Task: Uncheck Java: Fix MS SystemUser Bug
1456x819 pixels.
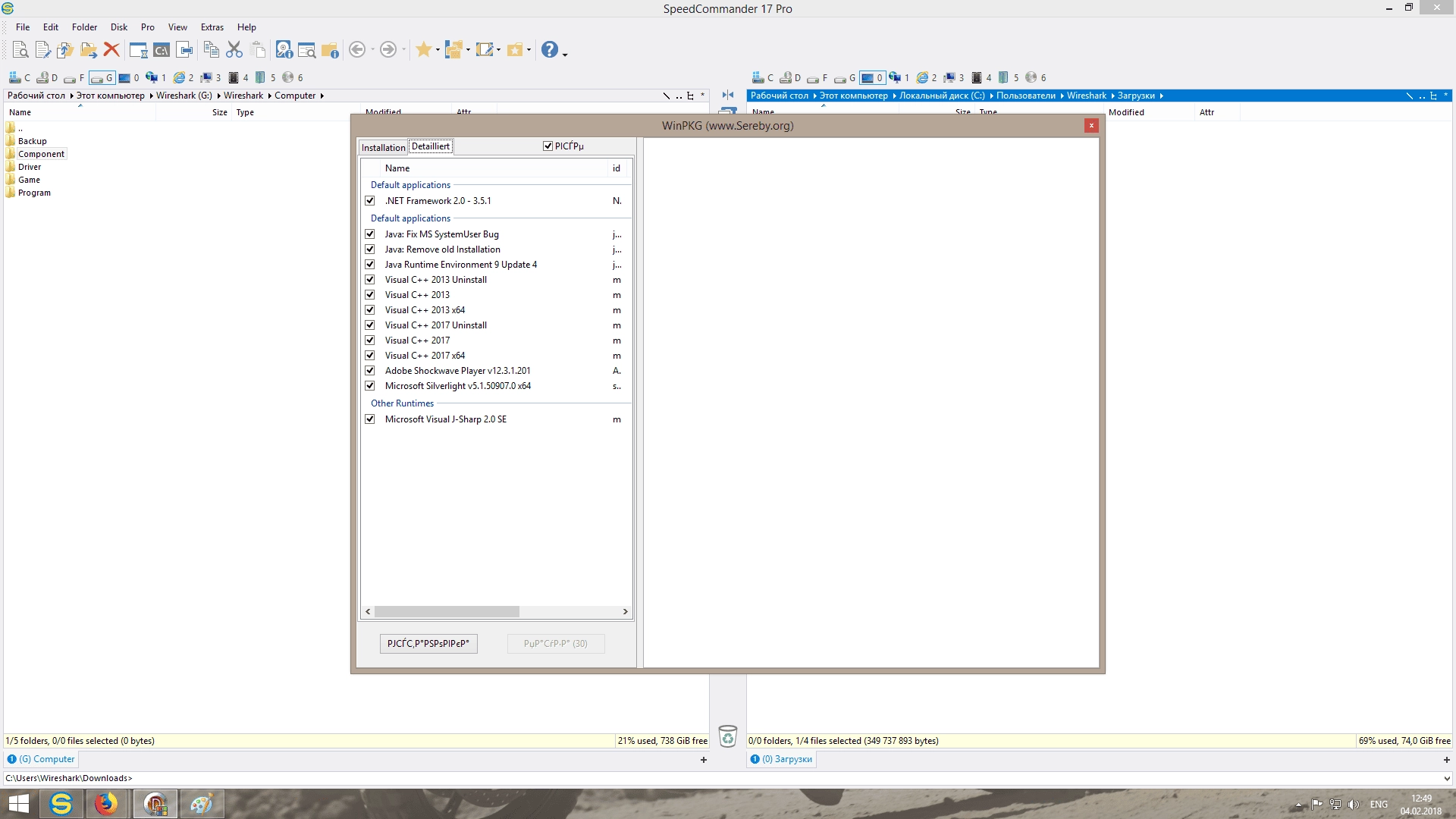Action: point(370,234)
